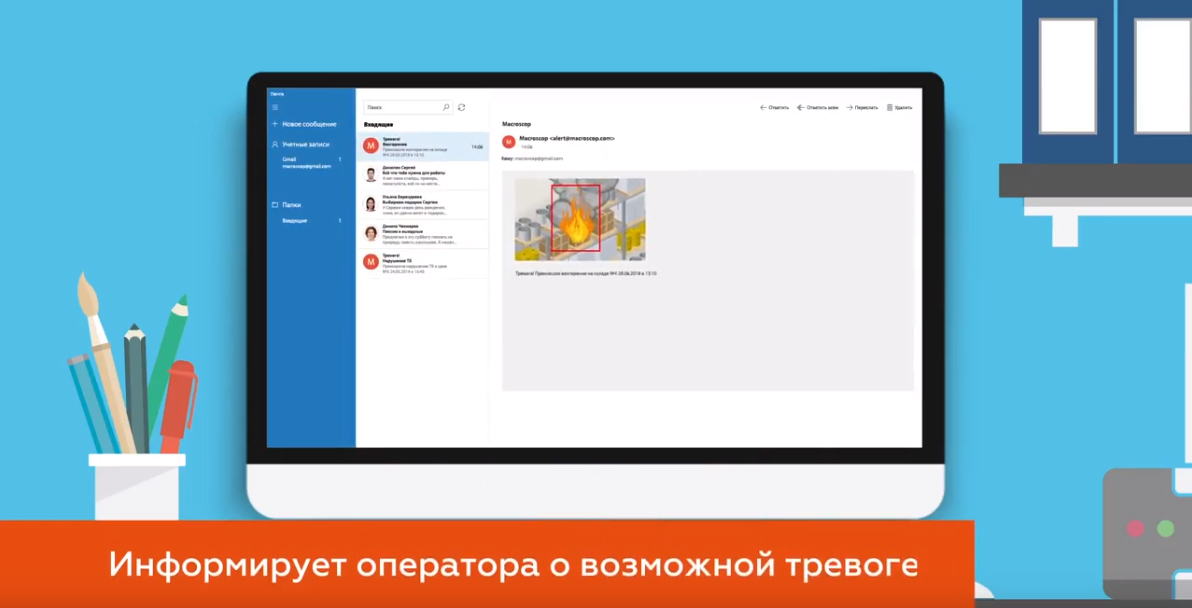
Task: Click the fire detection image in email body
Action: 579,220
